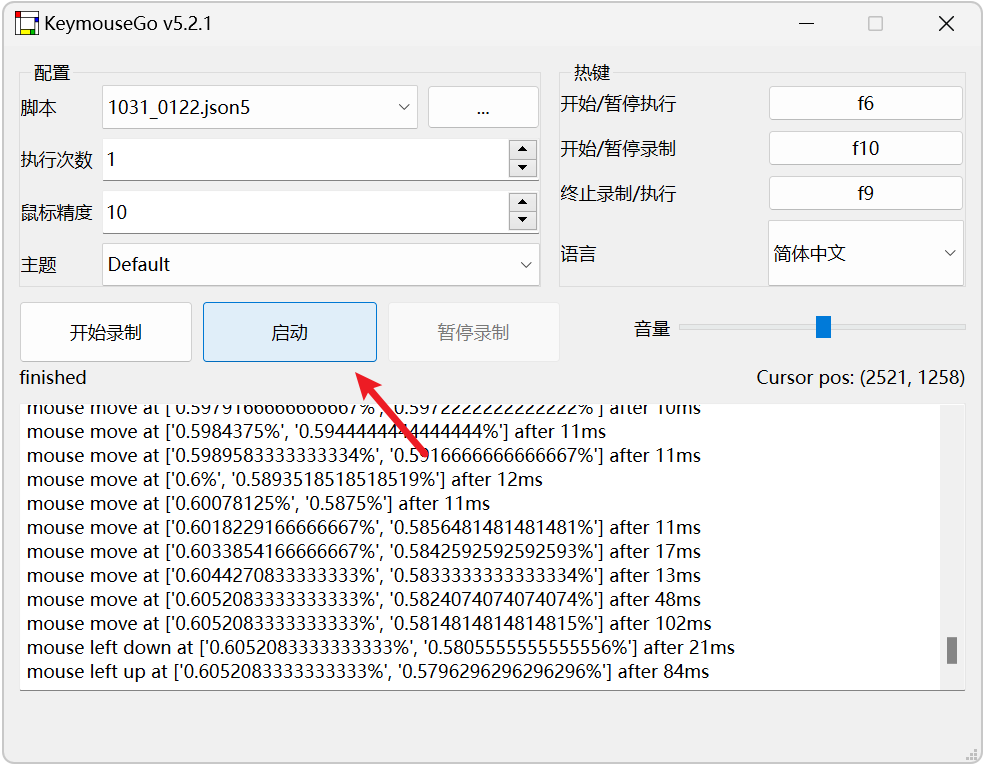This screenshot has width=984, height=766.
Task: Click into the 执行次数 input field
Action: pos(306,159)
